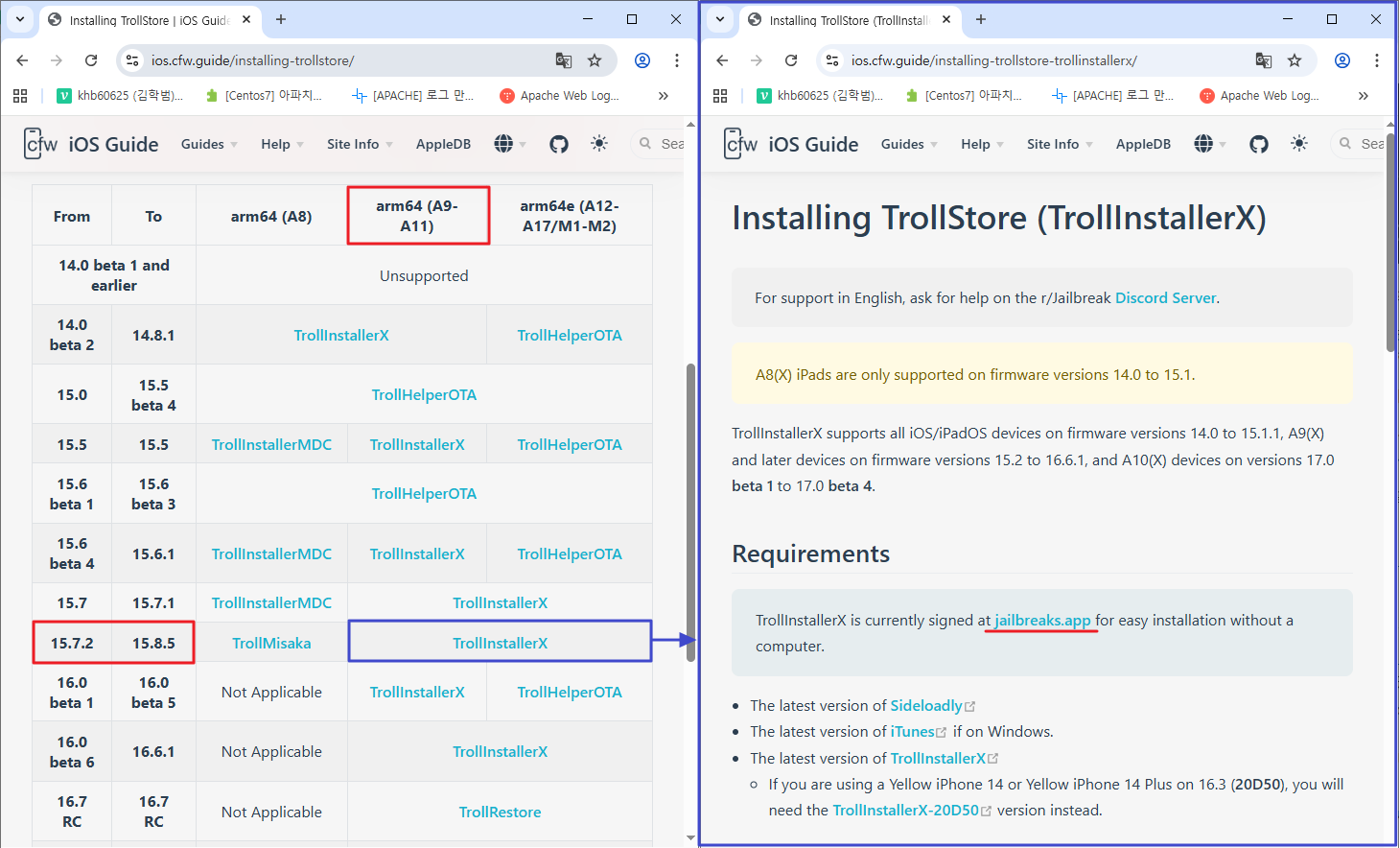Open Apache Web Log bookmark in right window

(x=1259, y=96)
